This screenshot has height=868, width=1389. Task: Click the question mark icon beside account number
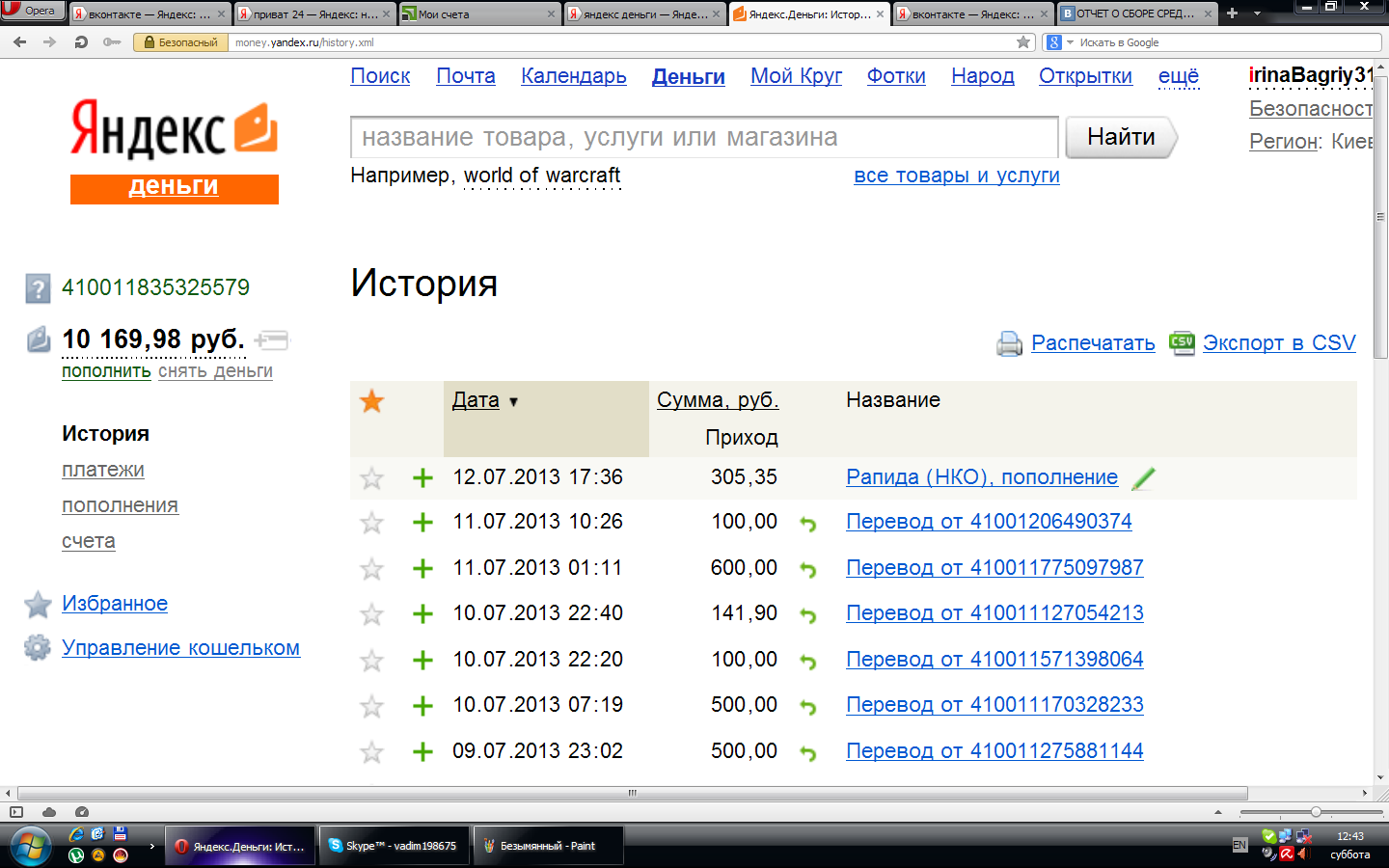pos(38,288)
